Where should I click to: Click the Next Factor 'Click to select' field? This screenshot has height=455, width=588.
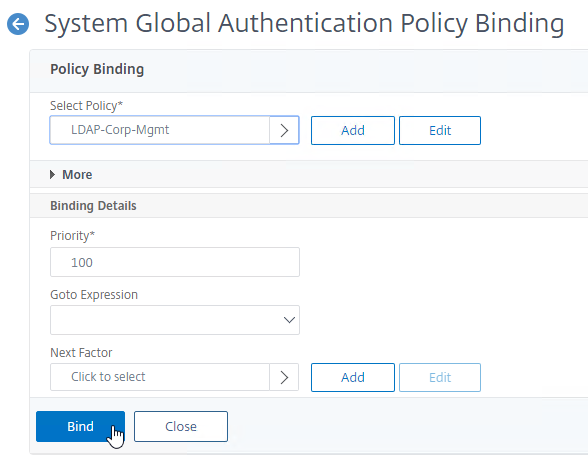(x=160, y=377)
